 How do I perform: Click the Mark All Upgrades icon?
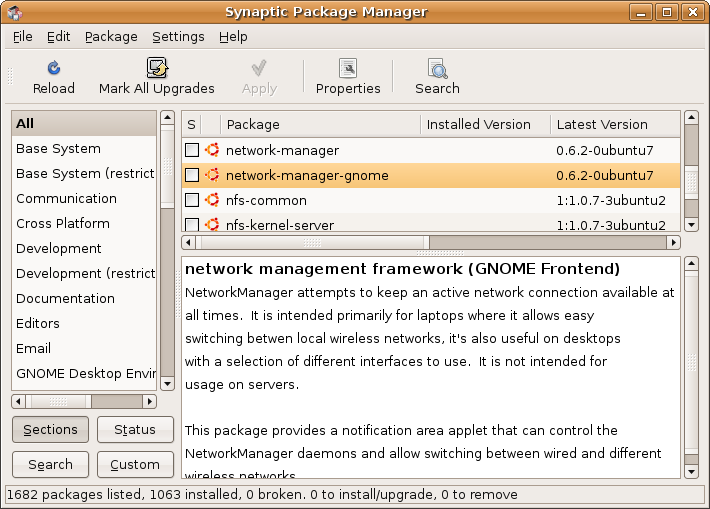[x=157, y=68]
